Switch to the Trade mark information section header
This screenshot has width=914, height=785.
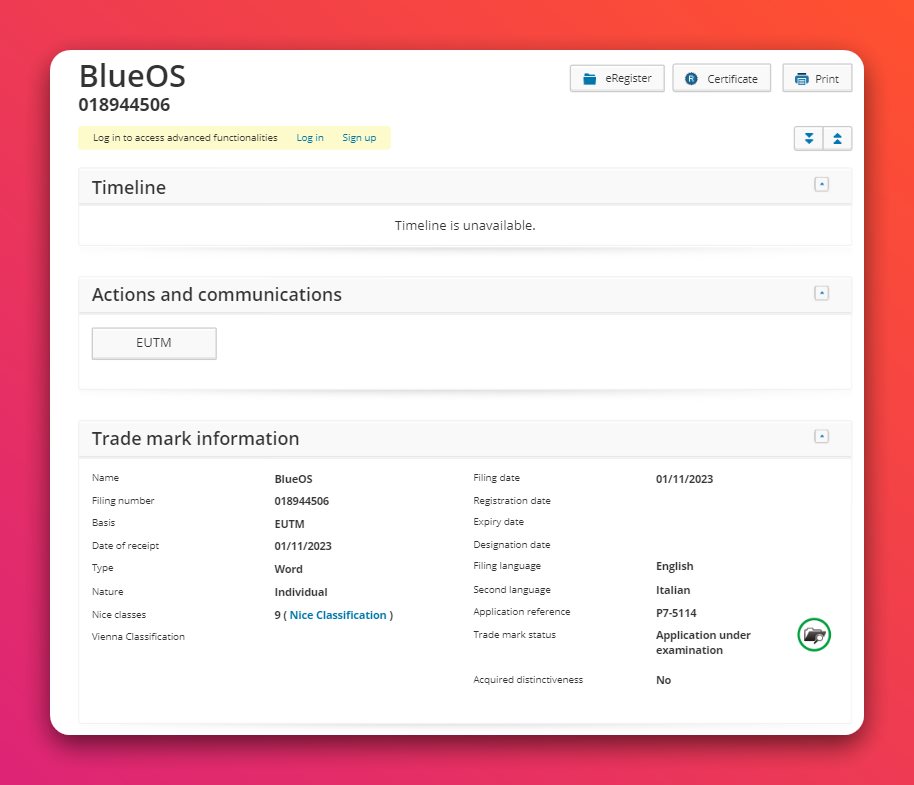click(195, 438)
